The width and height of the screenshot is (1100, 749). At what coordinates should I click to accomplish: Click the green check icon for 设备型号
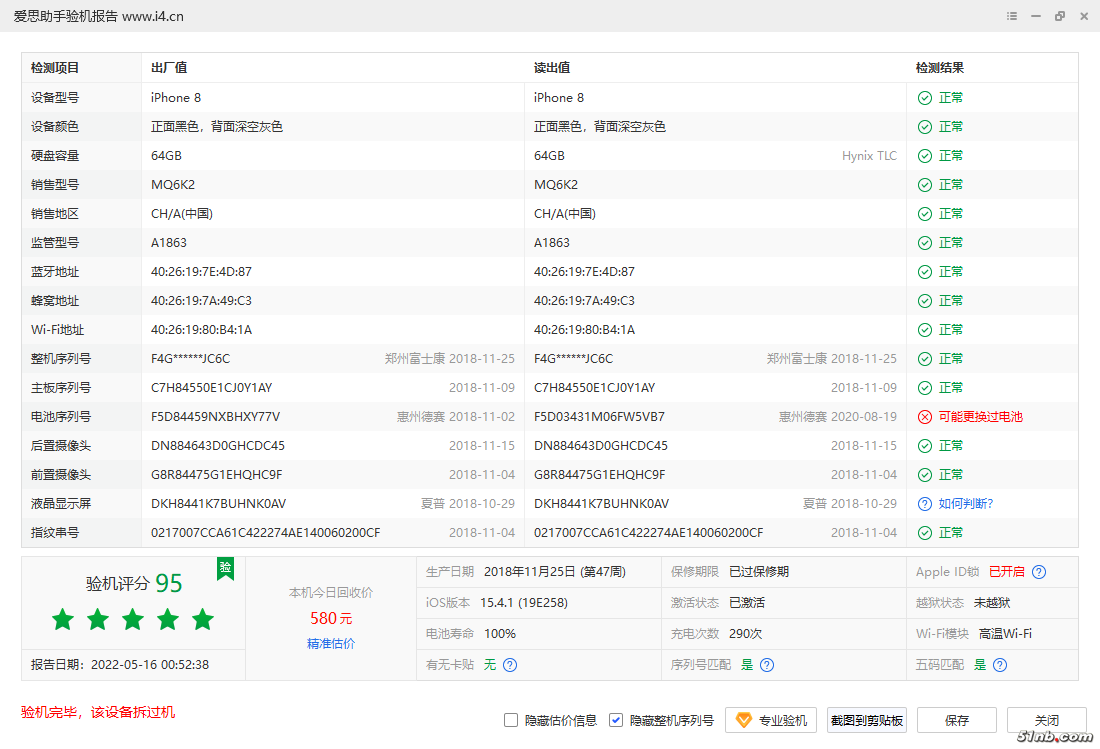coord(925,98)
